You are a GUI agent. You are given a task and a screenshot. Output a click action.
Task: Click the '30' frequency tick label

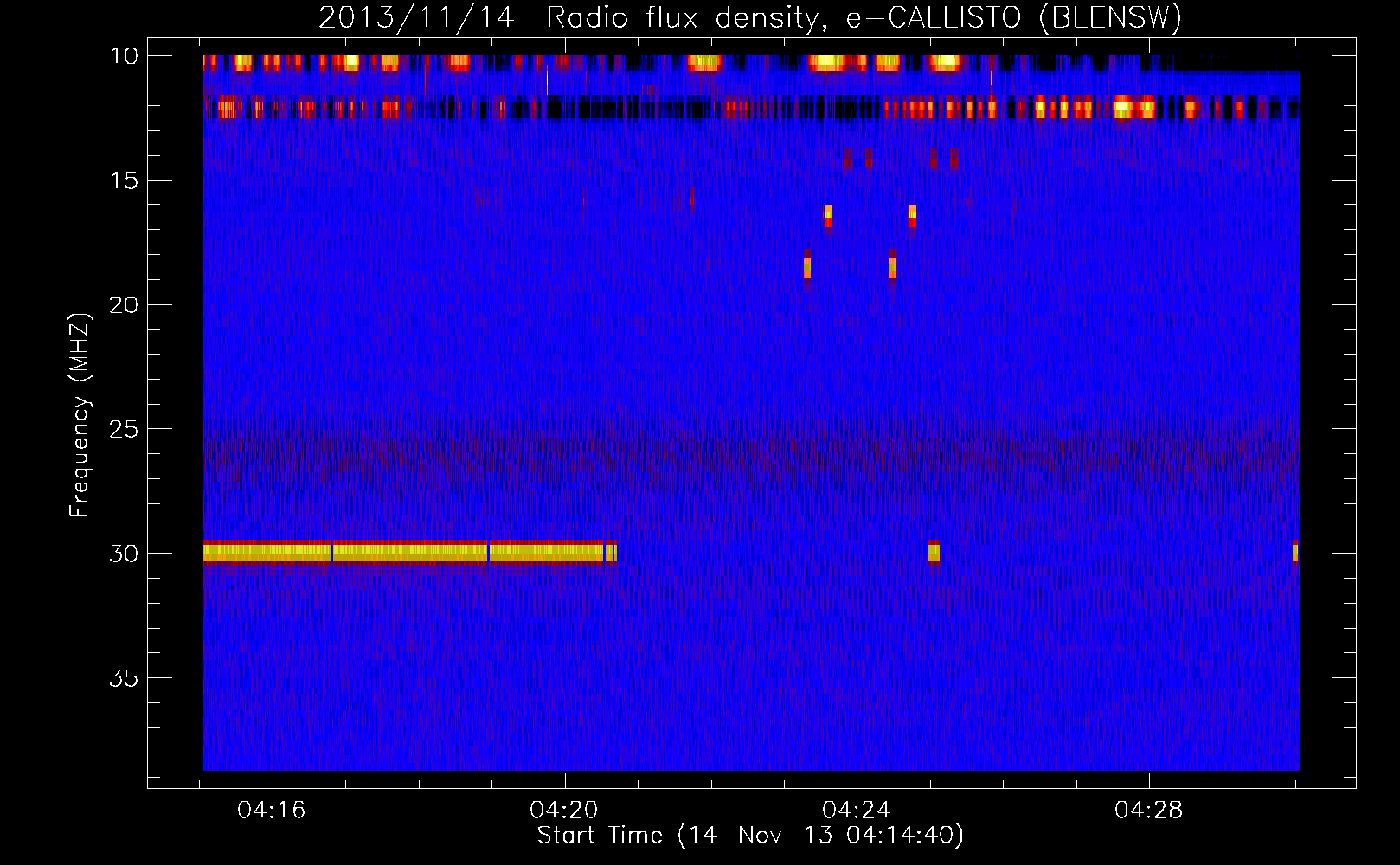[124, 554]
